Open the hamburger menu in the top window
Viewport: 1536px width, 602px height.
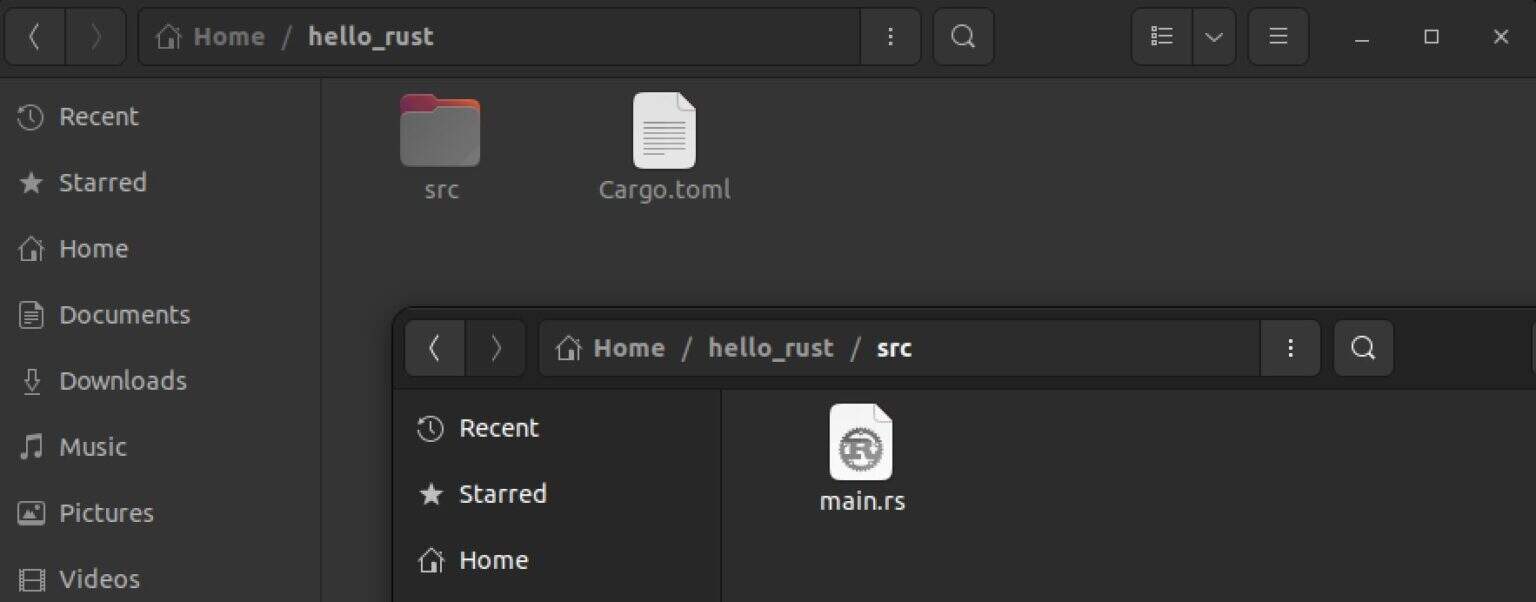click(x=1278, y=37)
